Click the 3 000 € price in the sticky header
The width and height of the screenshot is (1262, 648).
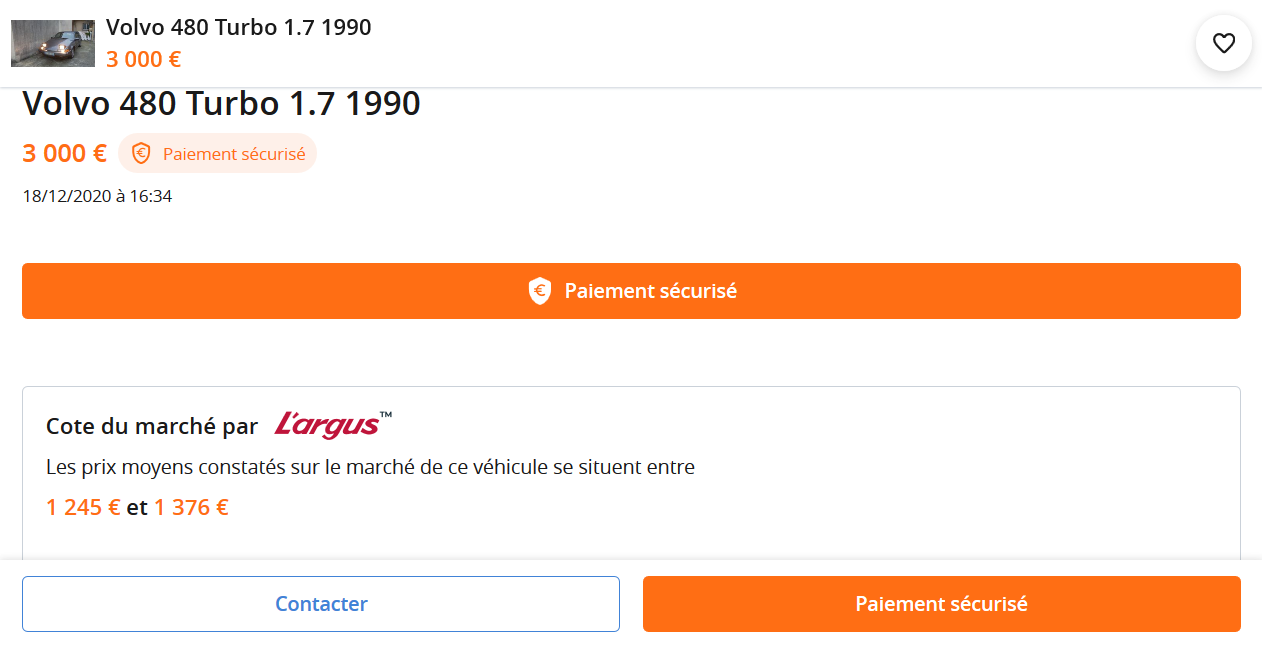[x=143, y=59]
